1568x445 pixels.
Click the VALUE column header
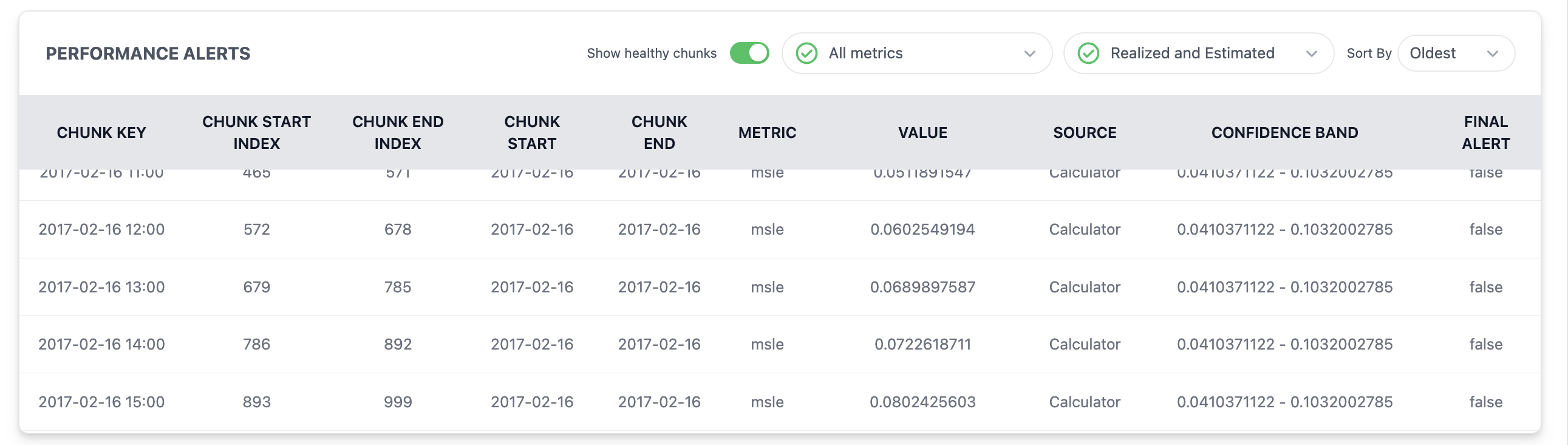coord(923,133)
